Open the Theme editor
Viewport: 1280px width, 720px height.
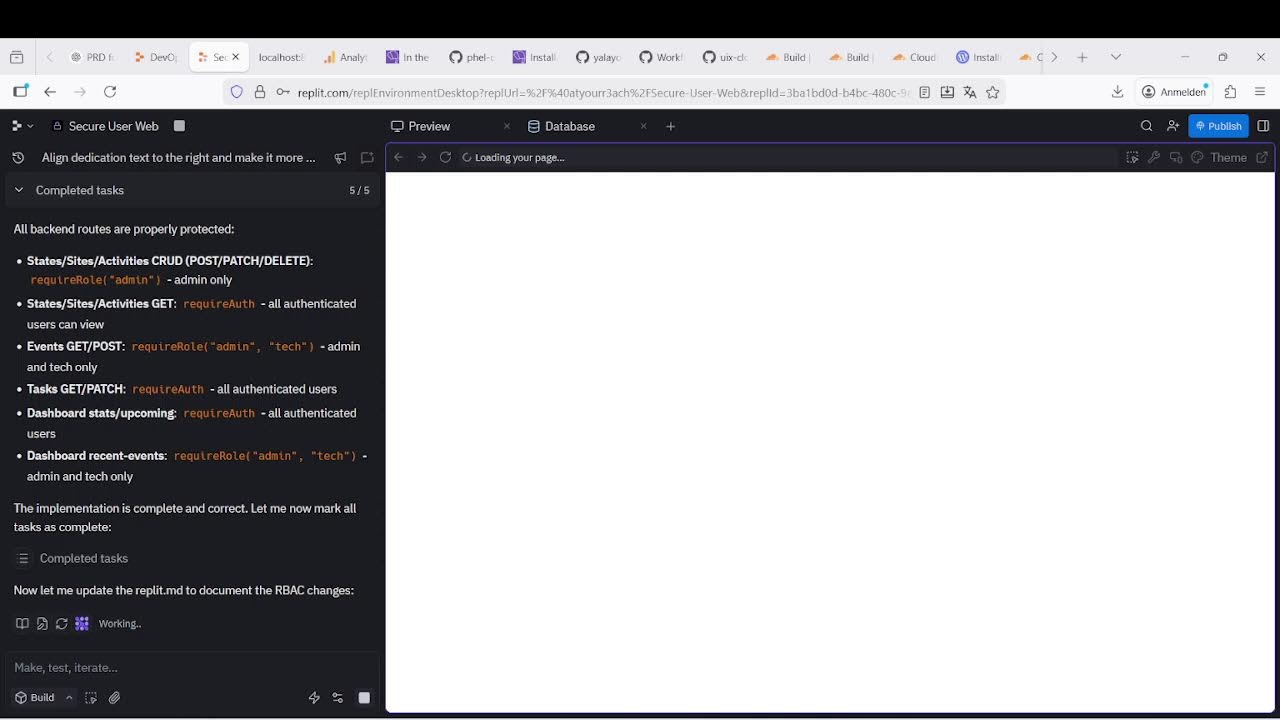coord(1219,157)
